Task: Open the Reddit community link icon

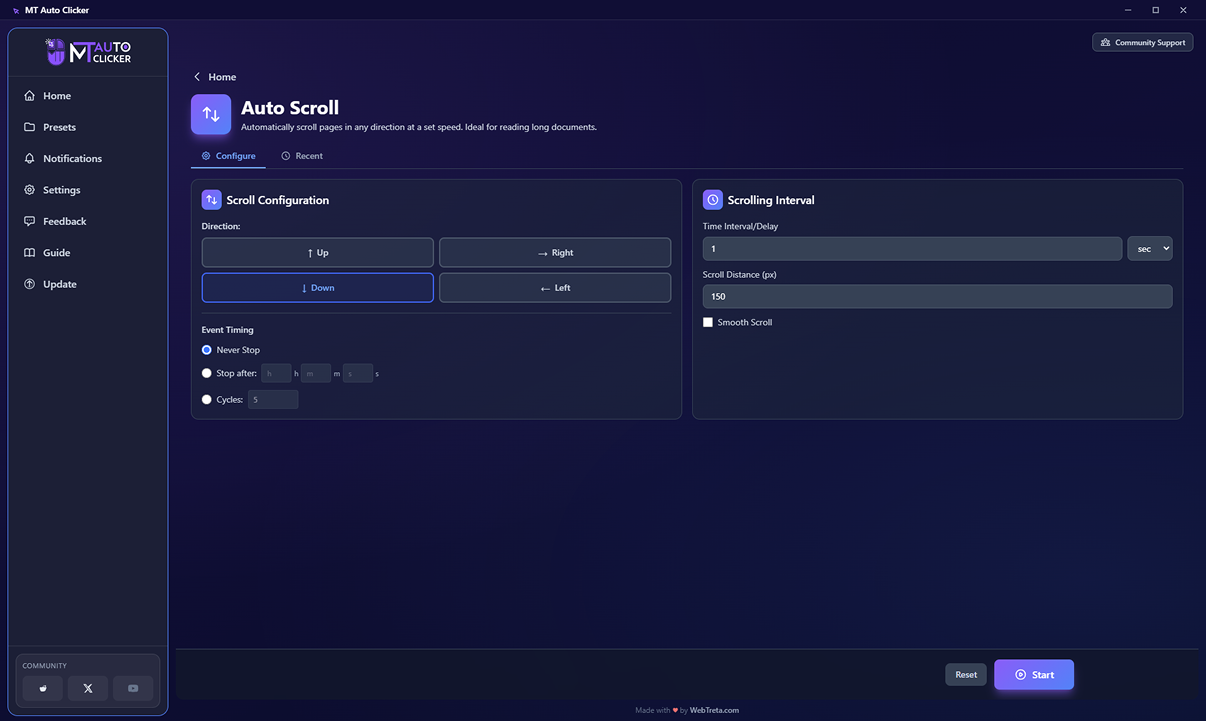Action: (43, 688)
